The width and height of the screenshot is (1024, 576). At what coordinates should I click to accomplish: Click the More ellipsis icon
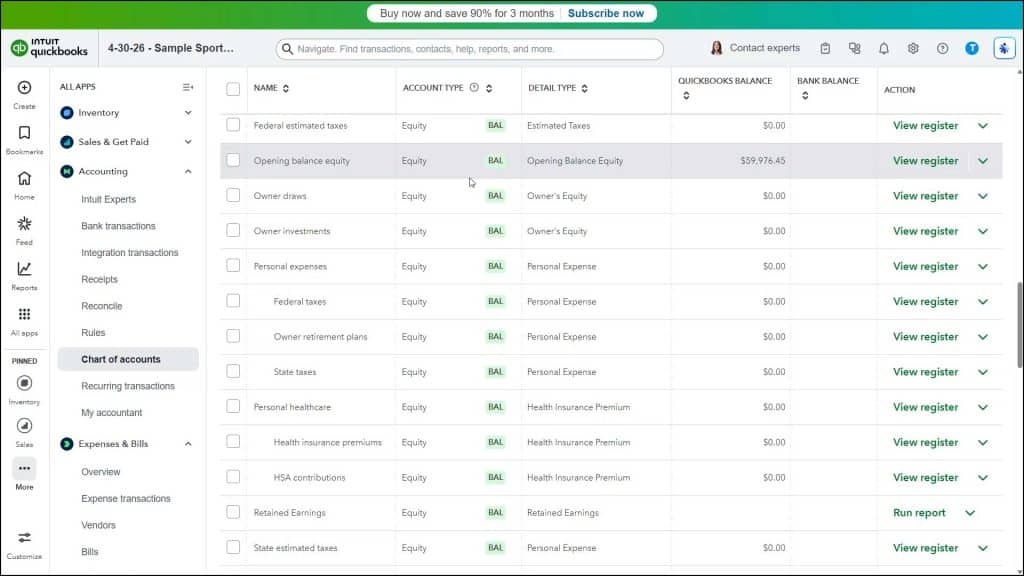(24, 468)
